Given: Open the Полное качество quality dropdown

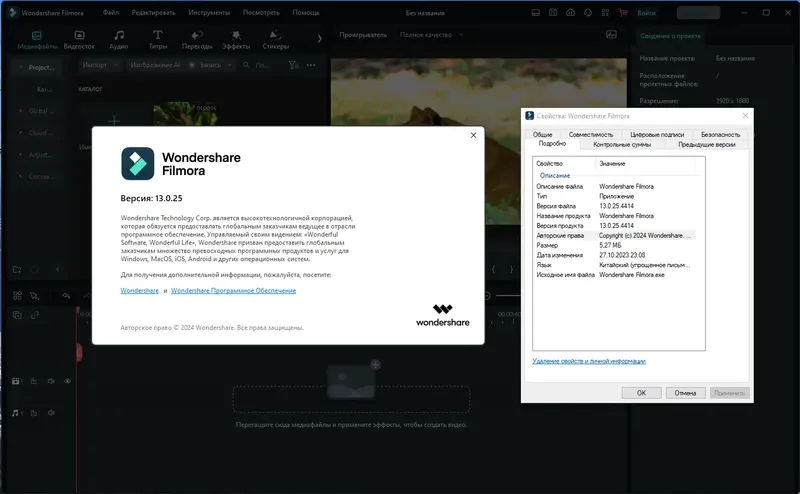Looking at the screenshot, I should pos(431,35).
